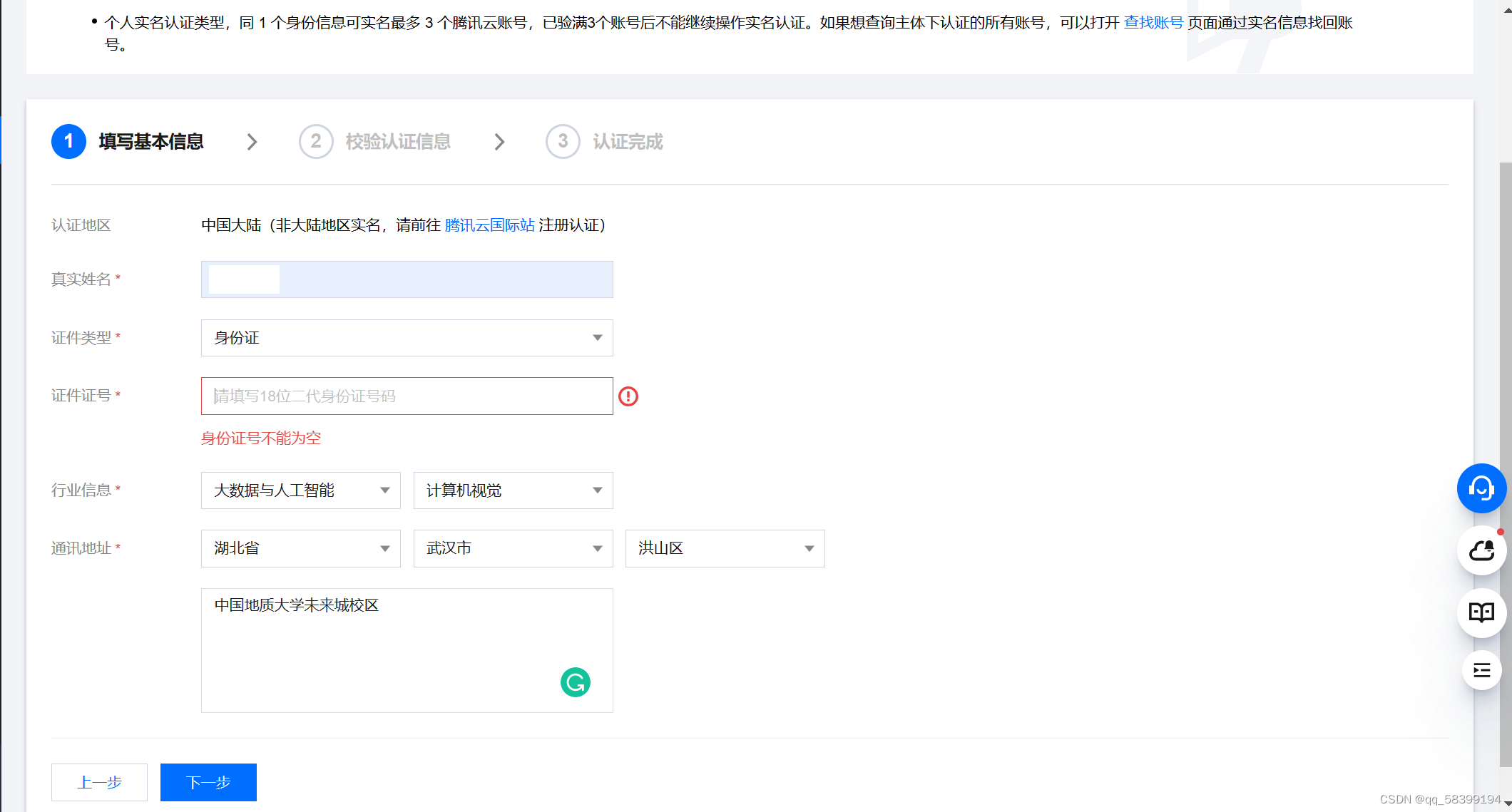Viewport: 1512px width, 812px height.
Task: Click the cloud notification floating icon
Action: (x=1481, y=550)
